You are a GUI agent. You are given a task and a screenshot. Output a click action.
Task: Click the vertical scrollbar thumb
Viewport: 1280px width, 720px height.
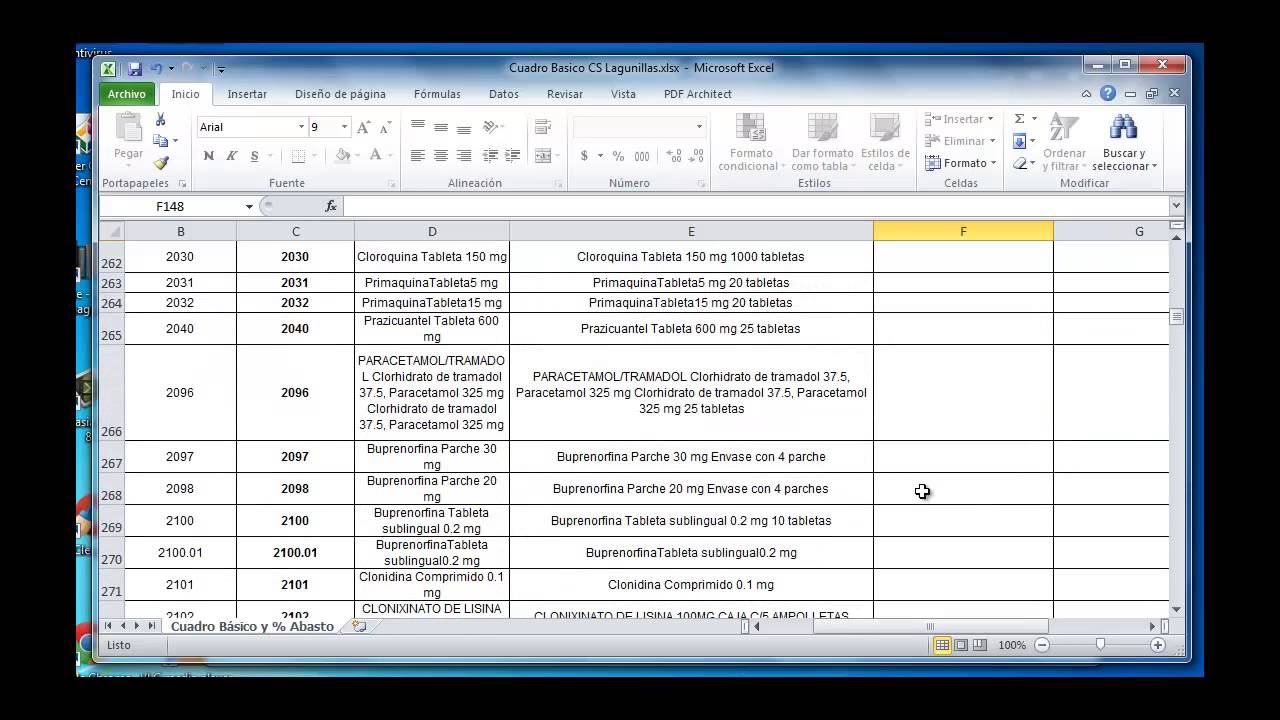tap(1176, 317)
